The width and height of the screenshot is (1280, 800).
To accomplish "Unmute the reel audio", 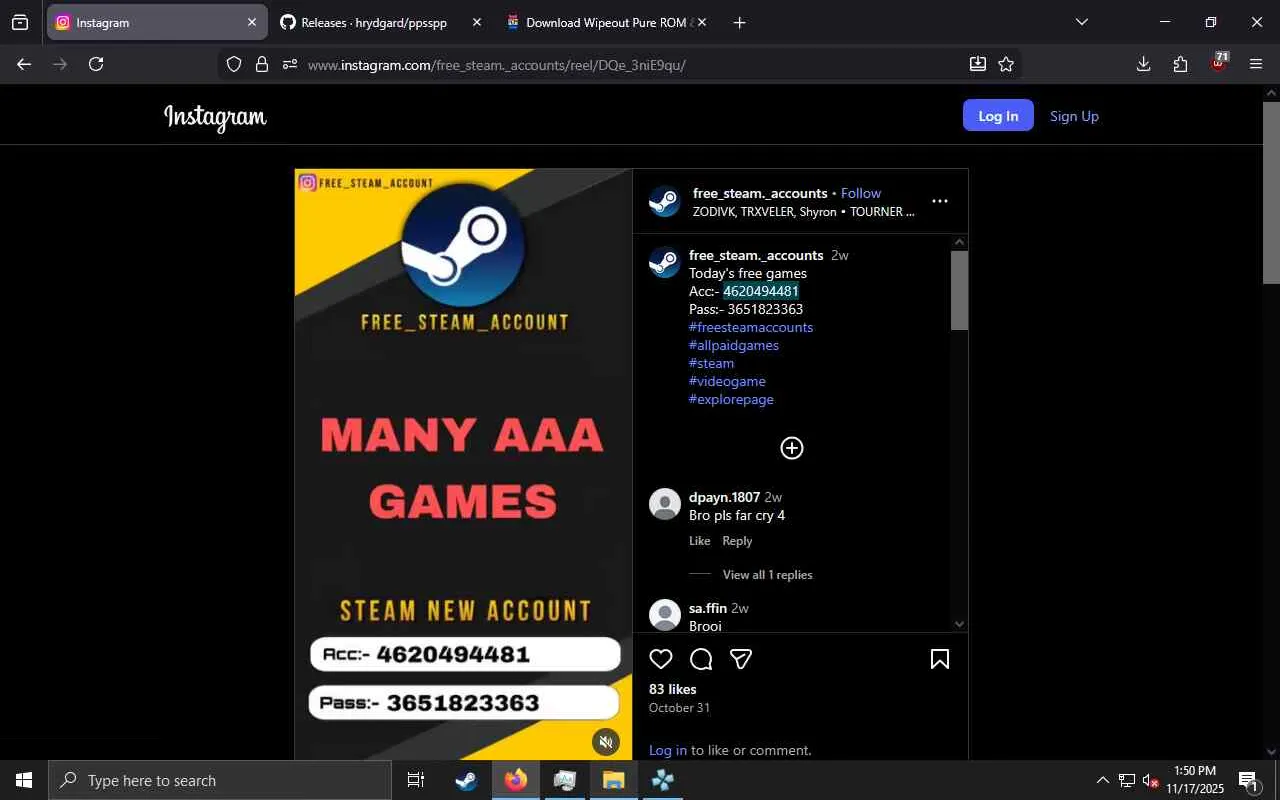I will 605,741.
